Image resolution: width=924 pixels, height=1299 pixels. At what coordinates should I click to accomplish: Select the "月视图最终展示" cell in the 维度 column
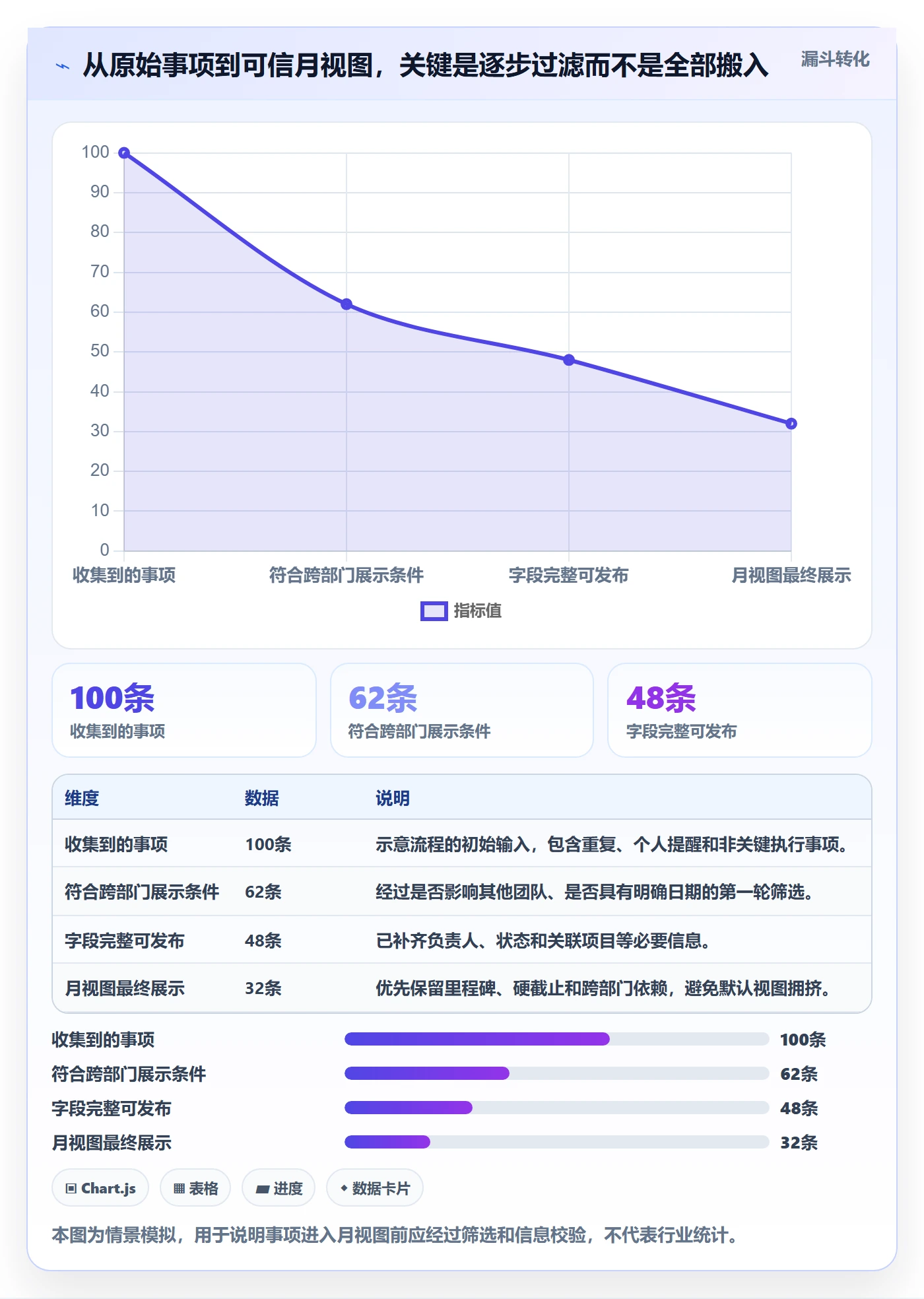coord(125,988)
